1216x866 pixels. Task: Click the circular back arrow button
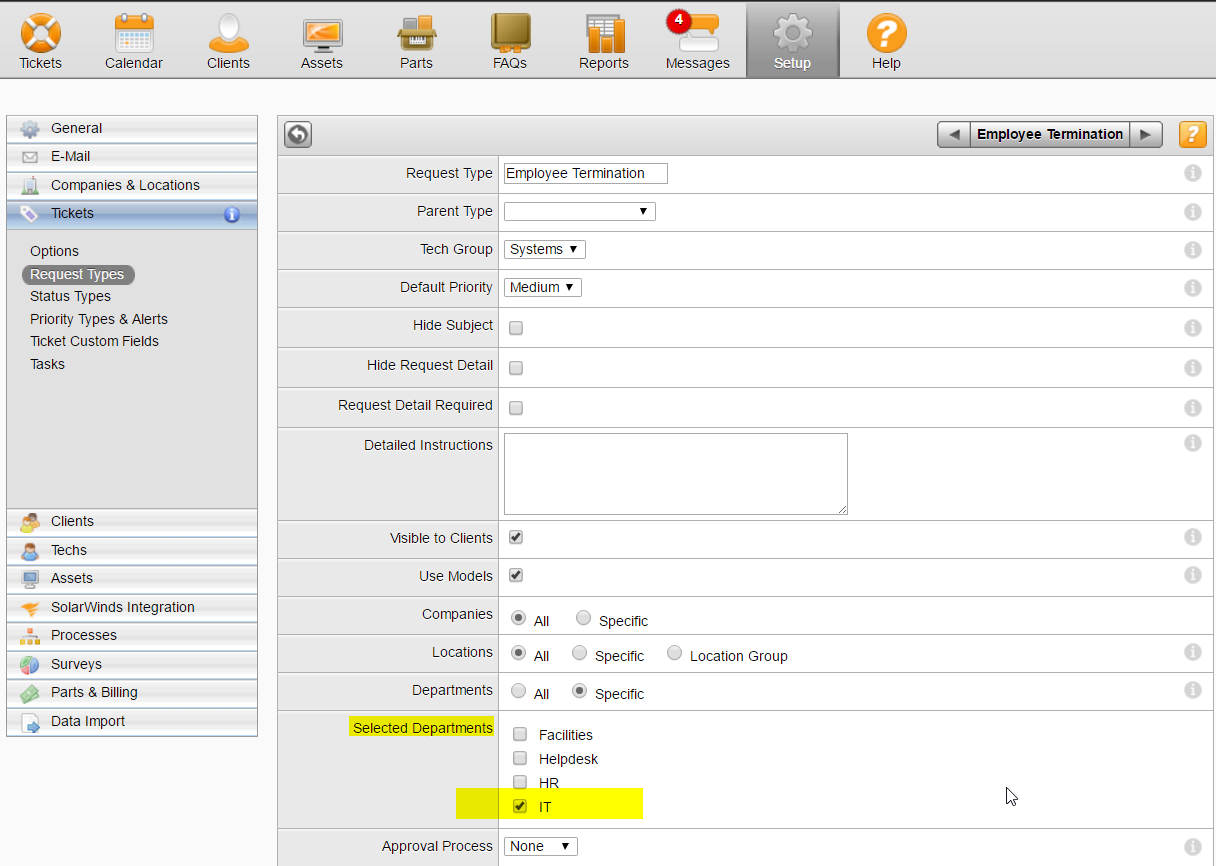coord(298,134)
